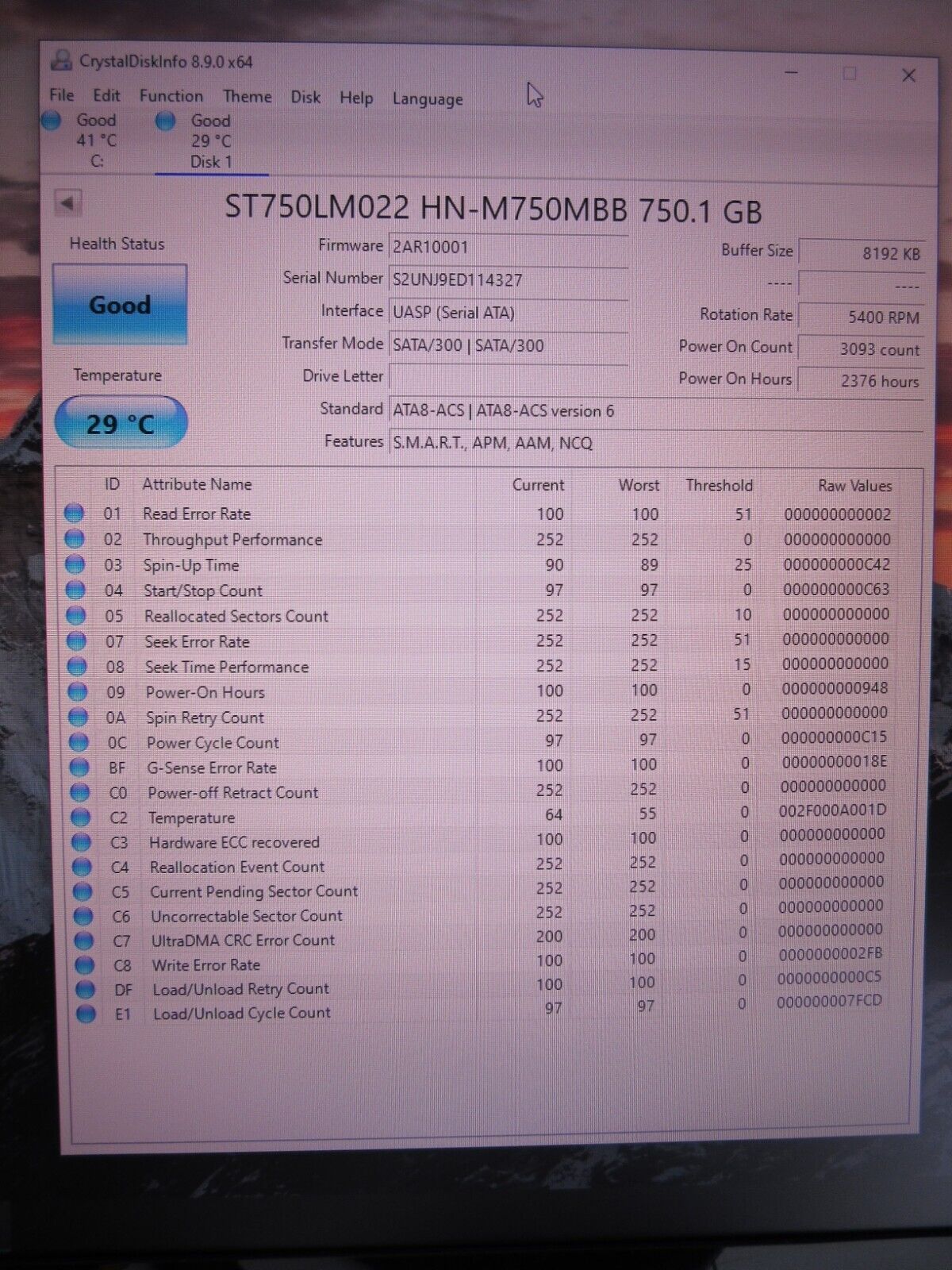952x1270 pixels.
Task: Click status orb for Power-On Hours row
Action: (78, 692)
